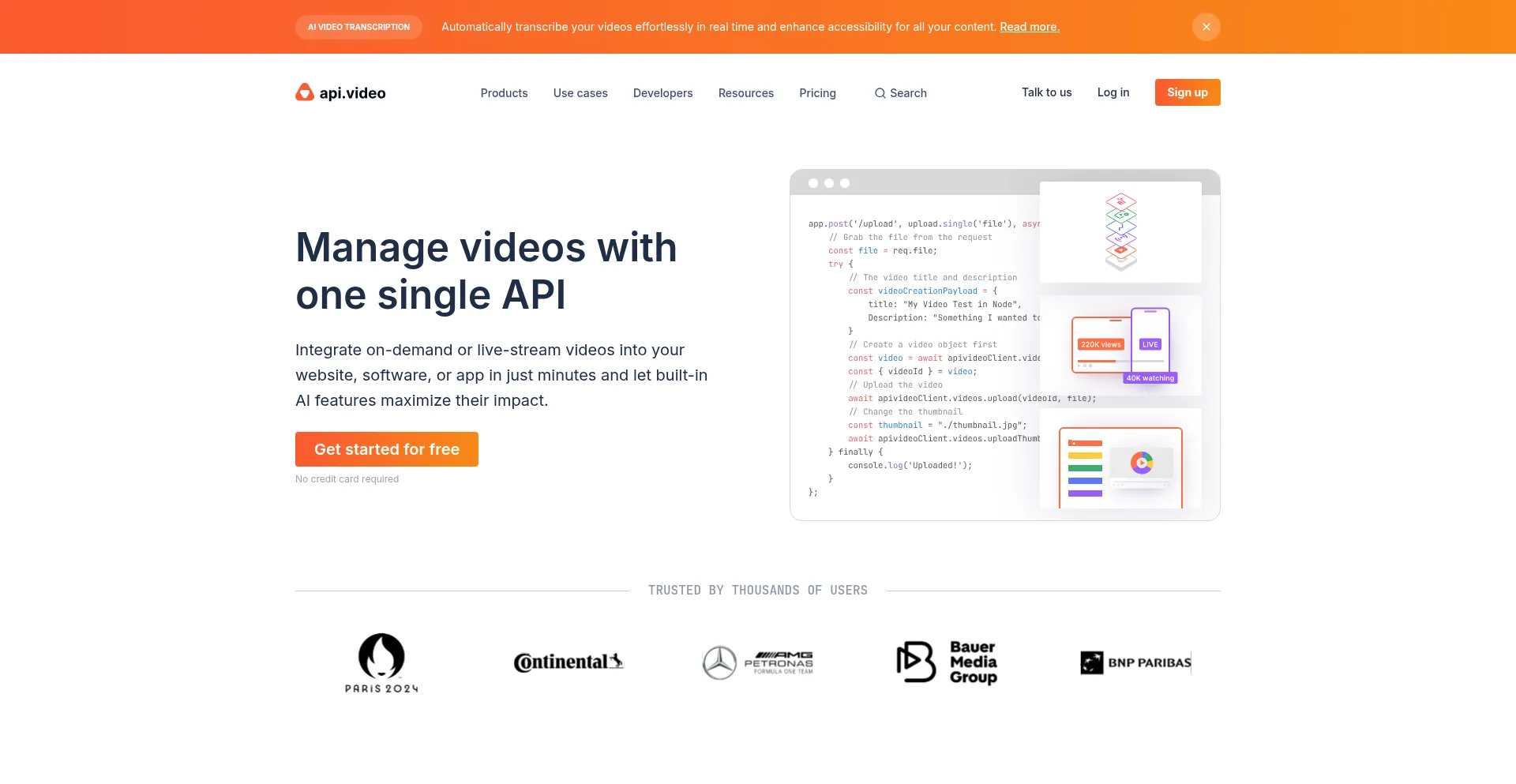
Task: Click the Mercedes AMG Petronas logo
Action: [757, 662]
